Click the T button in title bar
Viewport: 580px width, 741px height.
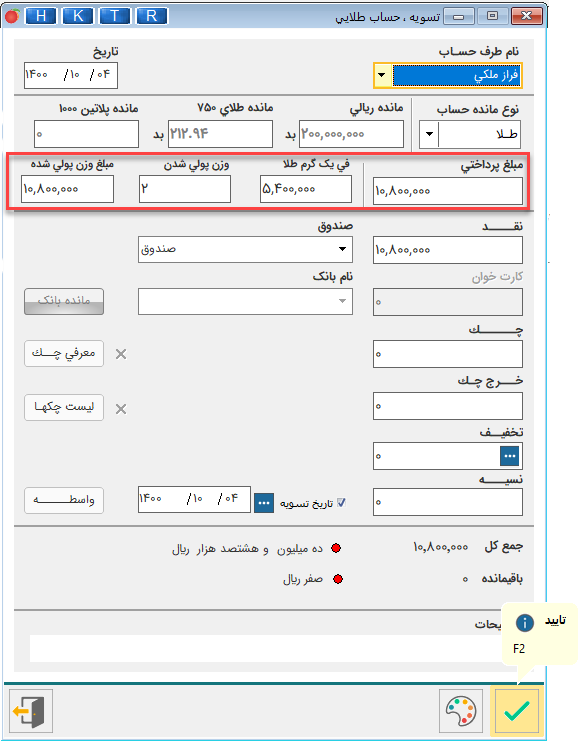114,16
